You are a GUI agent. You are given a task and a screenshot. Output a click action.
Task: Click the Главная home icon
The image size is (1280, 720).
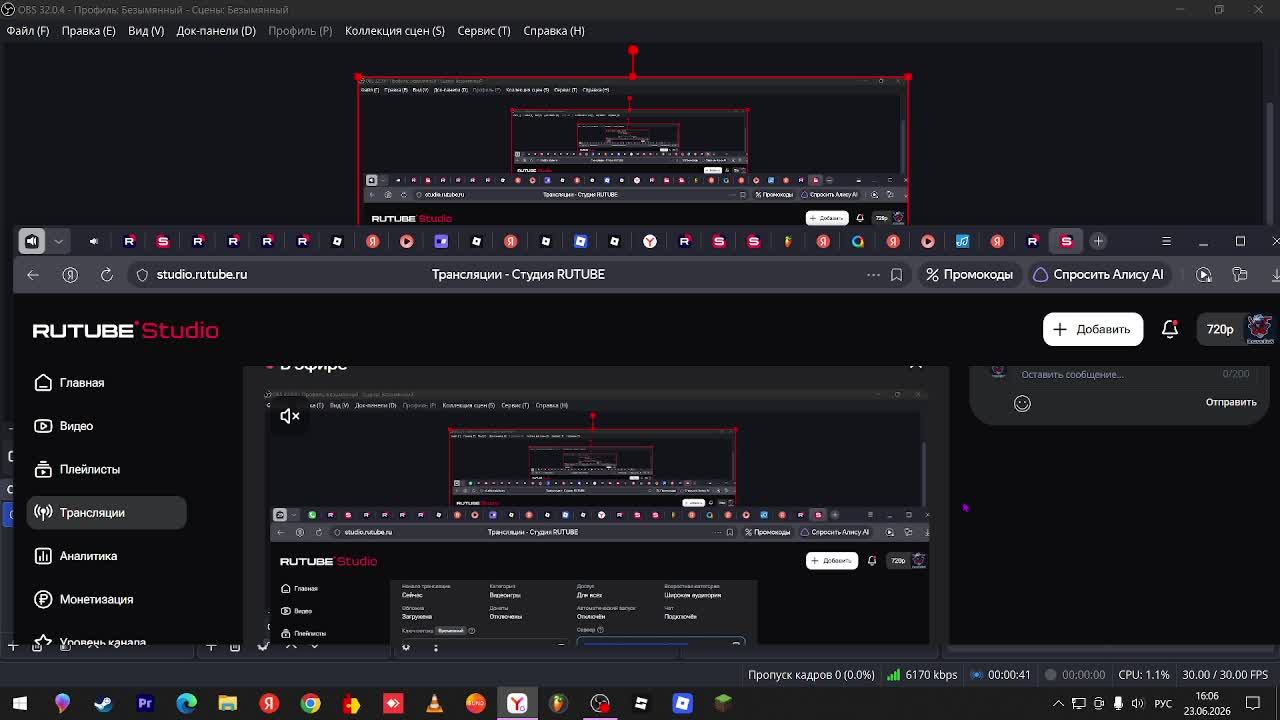click(x=43, y=383)
